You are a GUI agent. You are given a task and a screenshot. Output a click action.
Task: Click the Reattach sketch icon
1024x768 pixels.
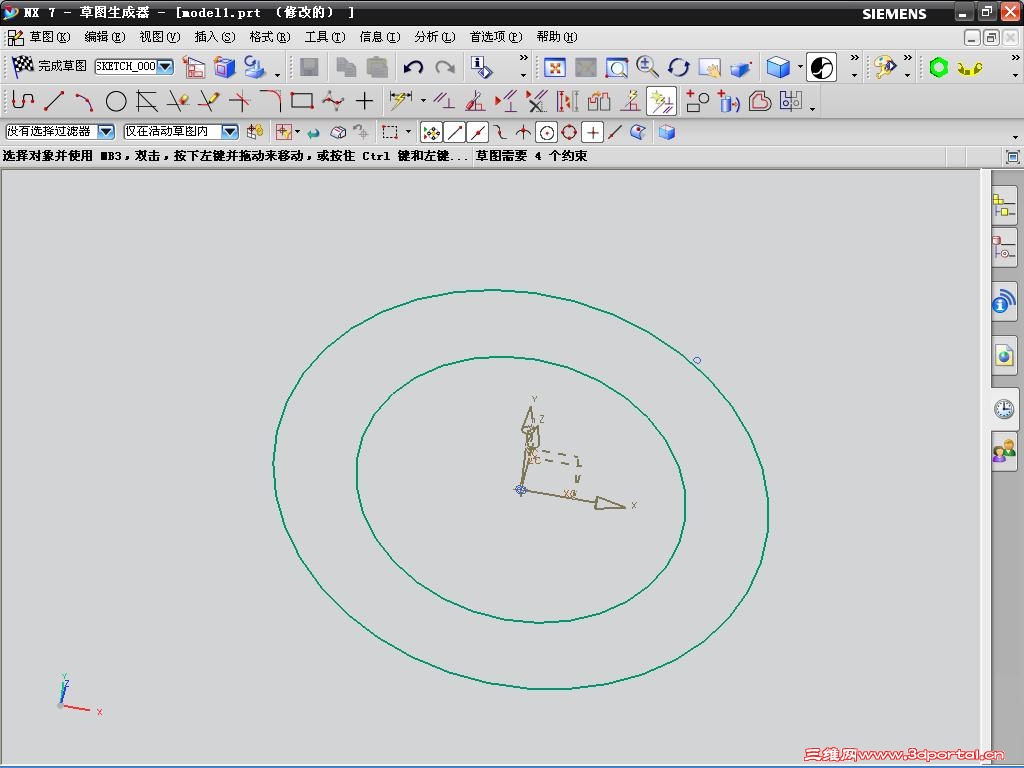[224, 67]
